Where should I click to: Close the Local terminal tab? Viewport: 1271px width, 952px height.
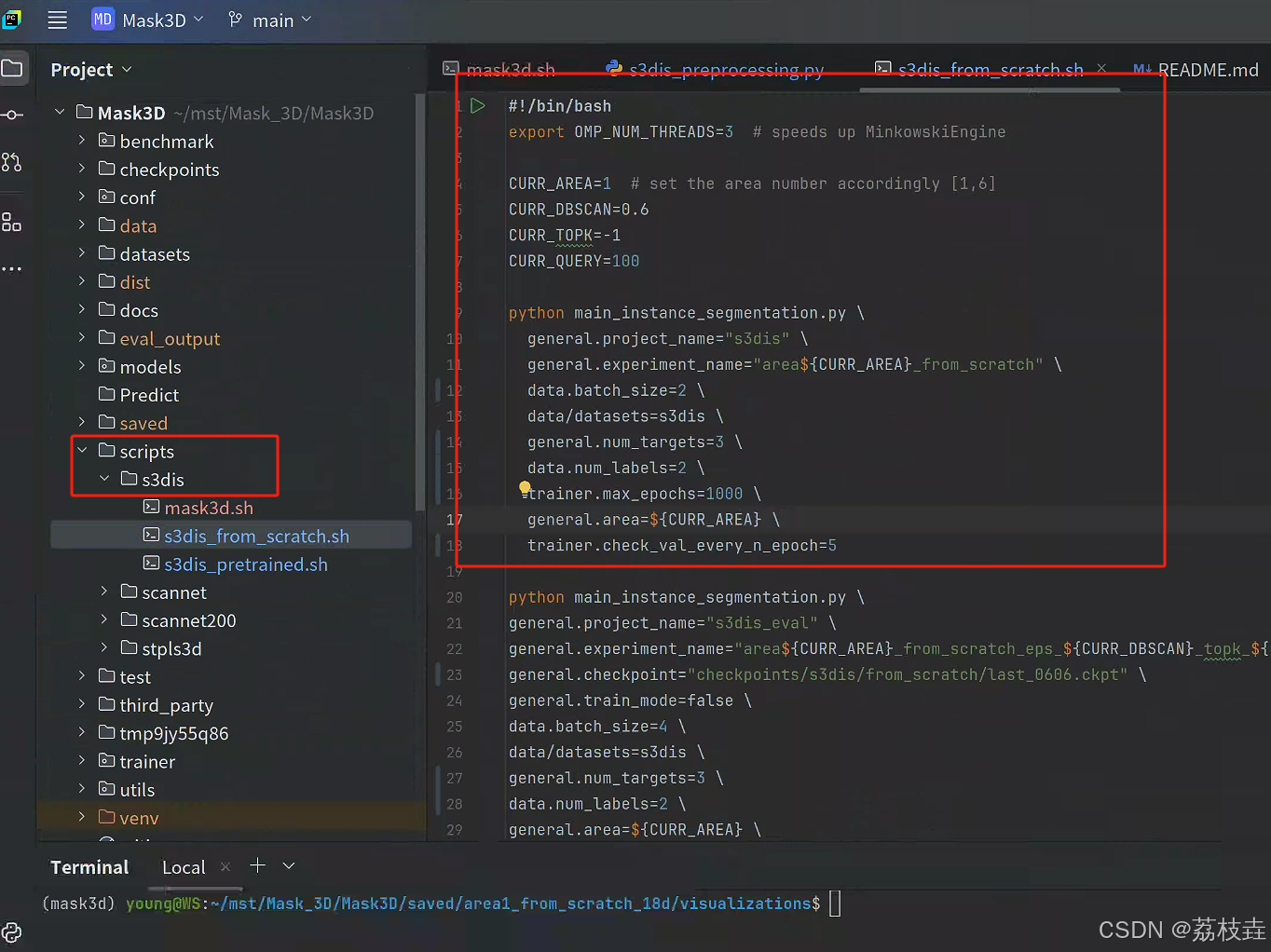coord(225,867)
